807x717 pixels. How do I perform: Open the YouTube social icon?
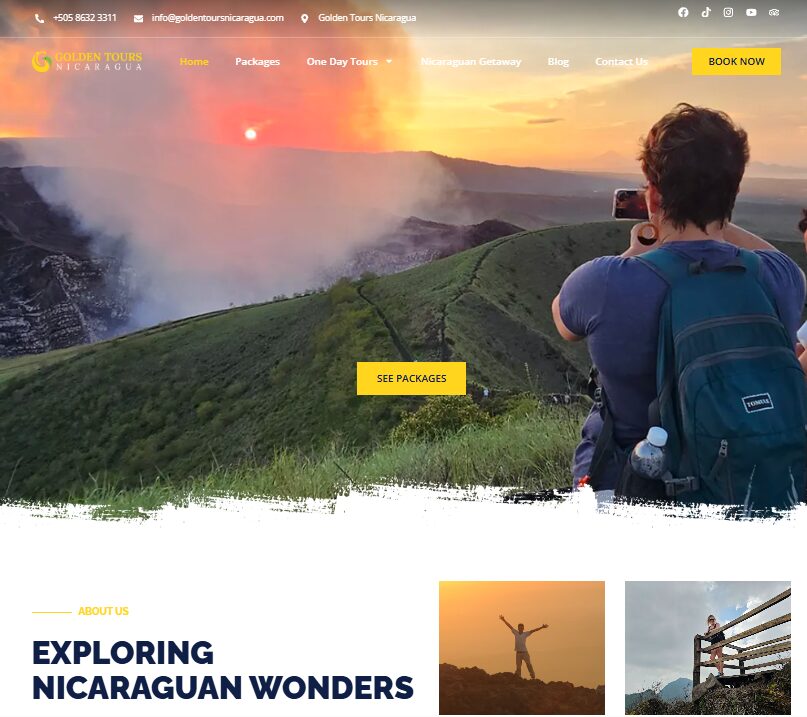(x=751, y=12)
